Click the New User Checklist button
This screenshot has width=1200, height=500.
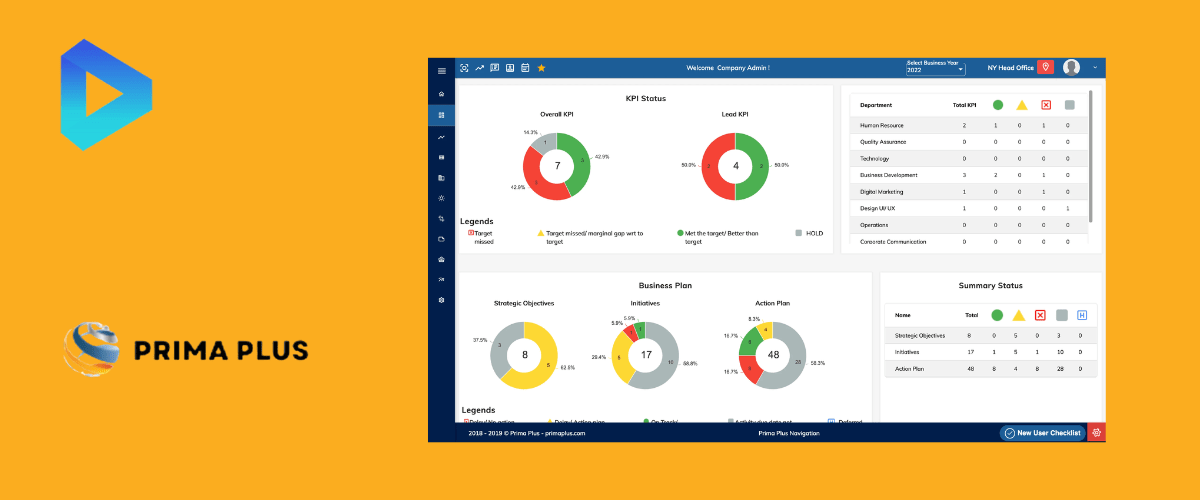(1042, 433)
